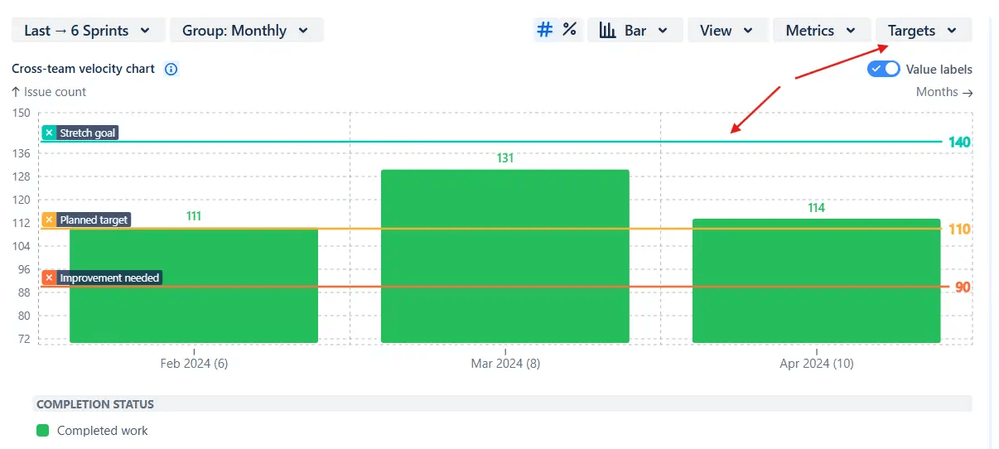Open the Targets dropdown
Image resolution: width=999 pixels, height=449 pixels.
tap(924, 30)
